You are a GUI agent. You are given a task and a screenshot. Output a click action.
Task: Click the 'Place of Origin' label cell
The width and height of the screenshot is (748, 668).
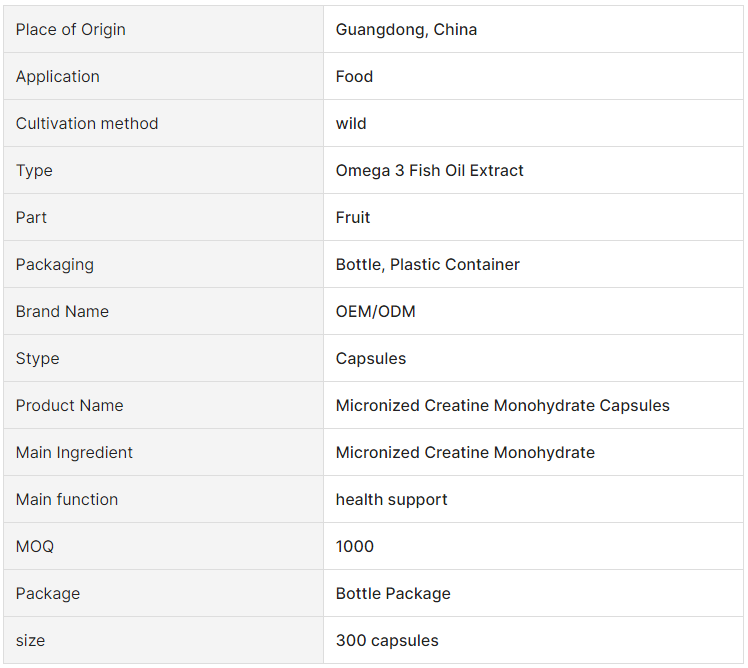[163, 29]
